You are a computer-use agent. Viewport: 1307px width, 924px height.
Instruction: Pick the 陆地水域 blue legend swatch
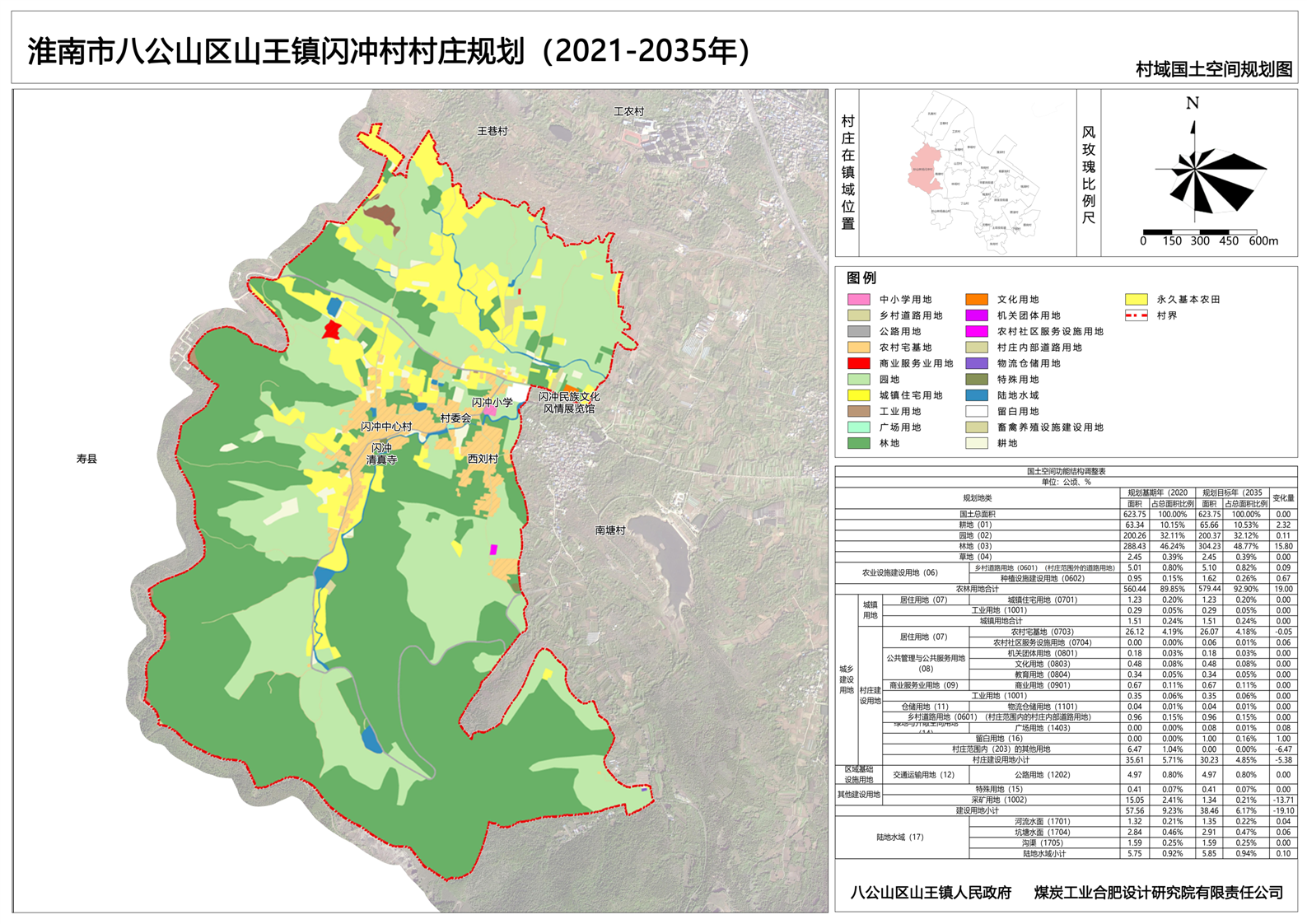click(976, 395)
